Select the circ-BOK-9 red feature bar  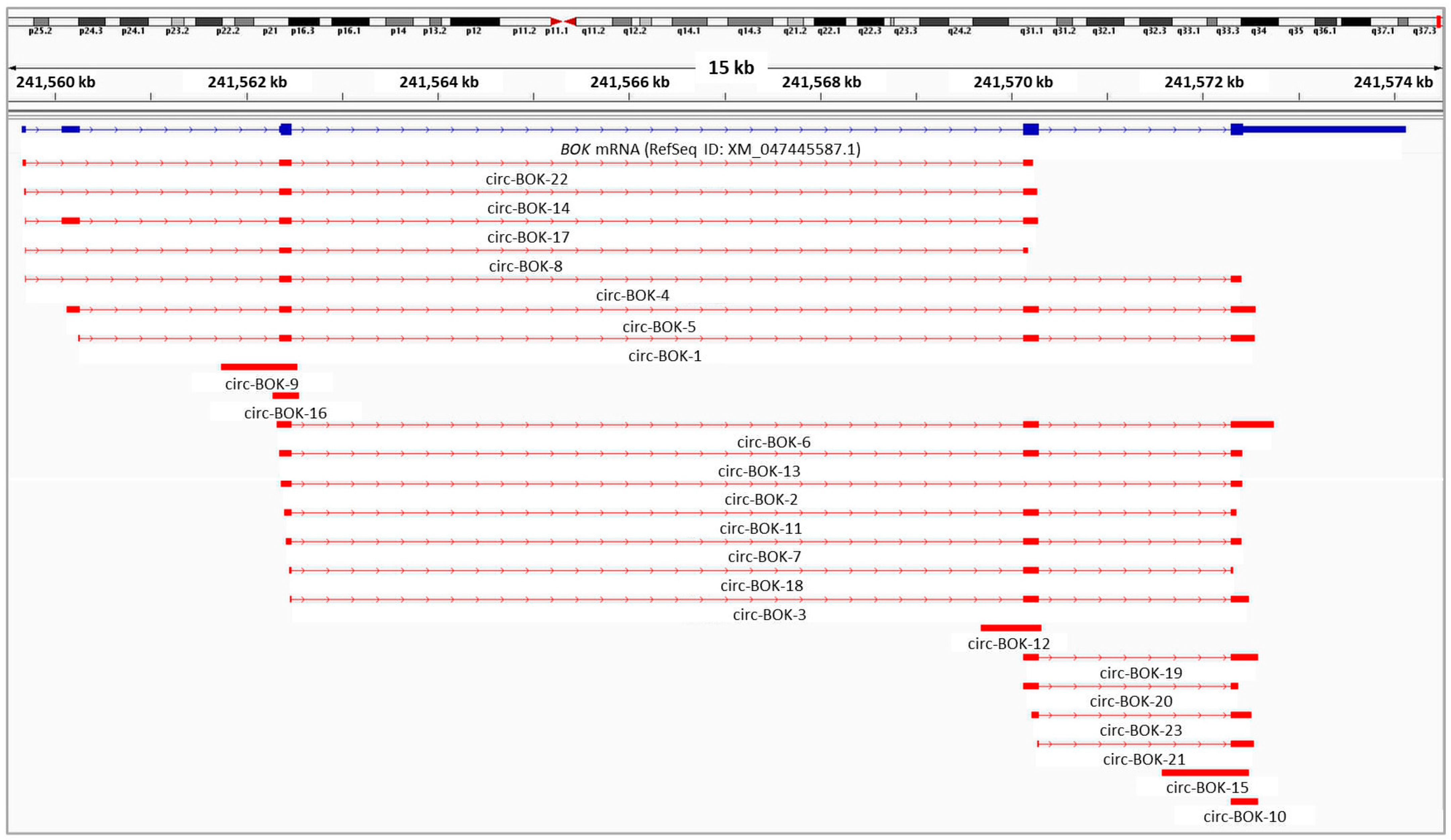259,367
